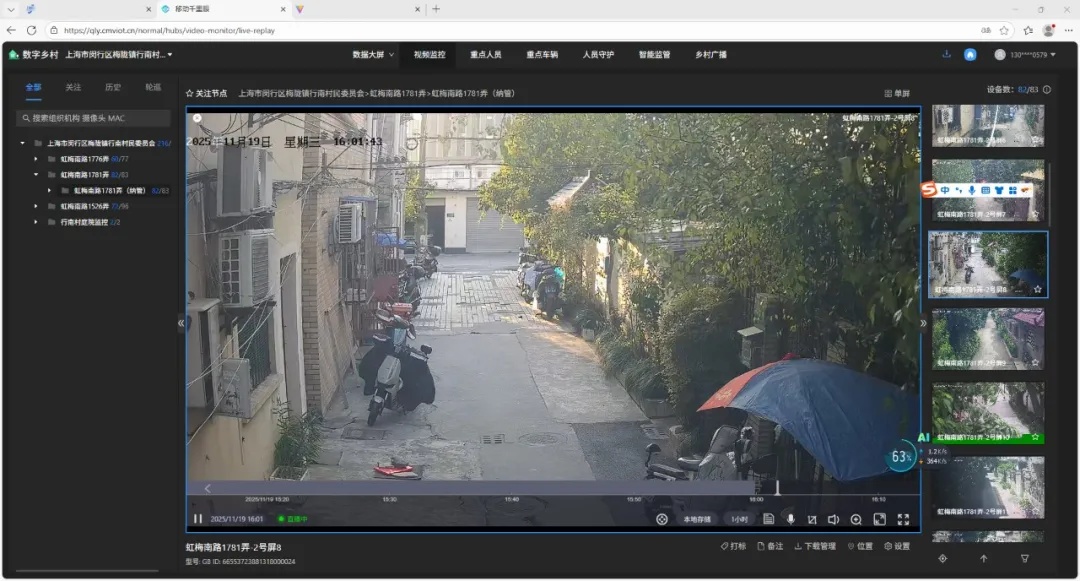Viewport: 1080px width, 581px height.
Task: Click the device count info icon
Action: (1047, 89)
